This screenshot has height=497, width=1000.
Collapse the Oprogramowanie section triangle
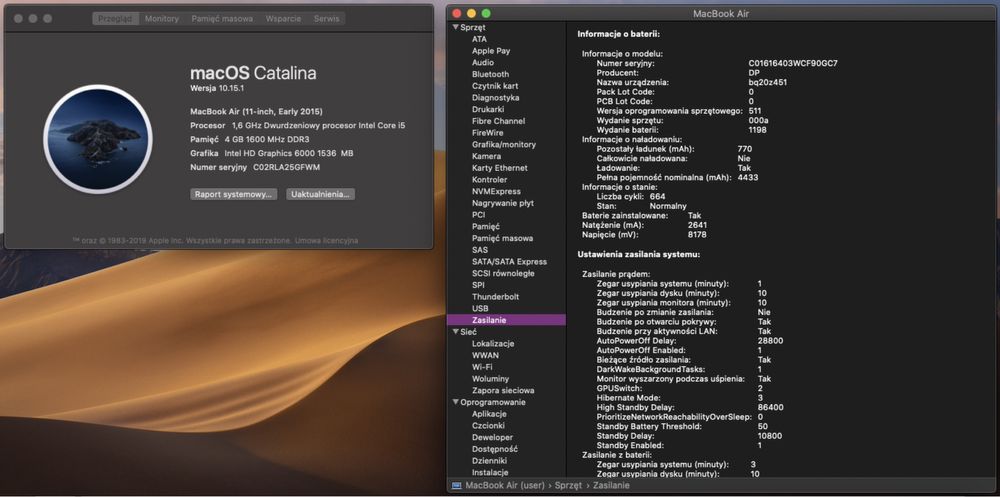(455, 402)
